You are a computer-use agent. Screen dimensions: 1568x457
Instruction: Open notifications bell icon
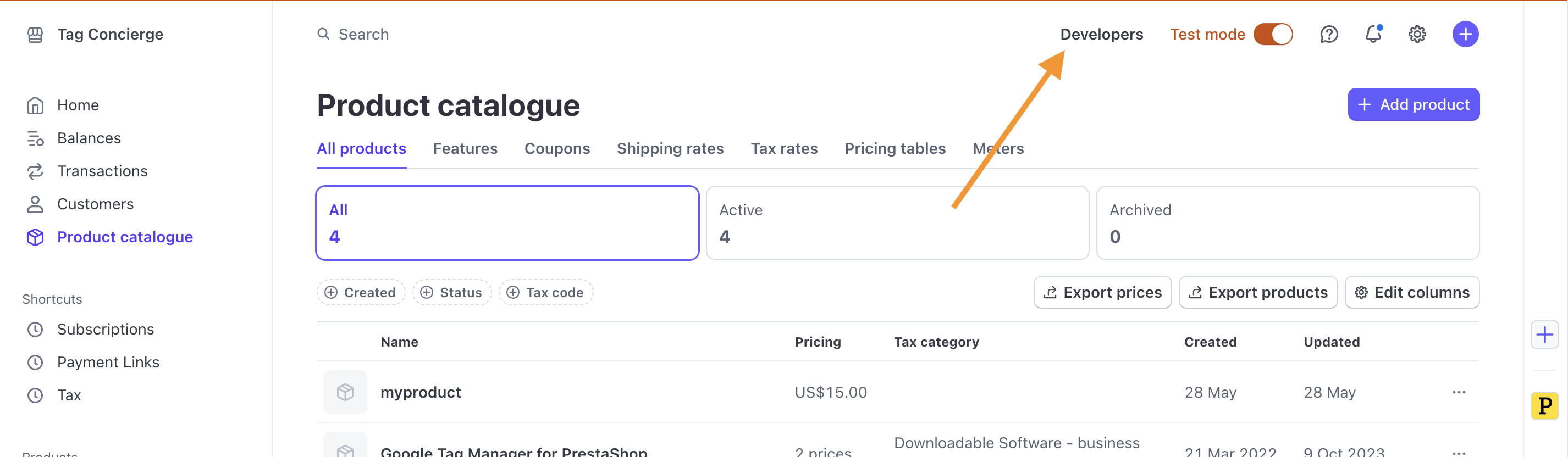coord(1373,34)
